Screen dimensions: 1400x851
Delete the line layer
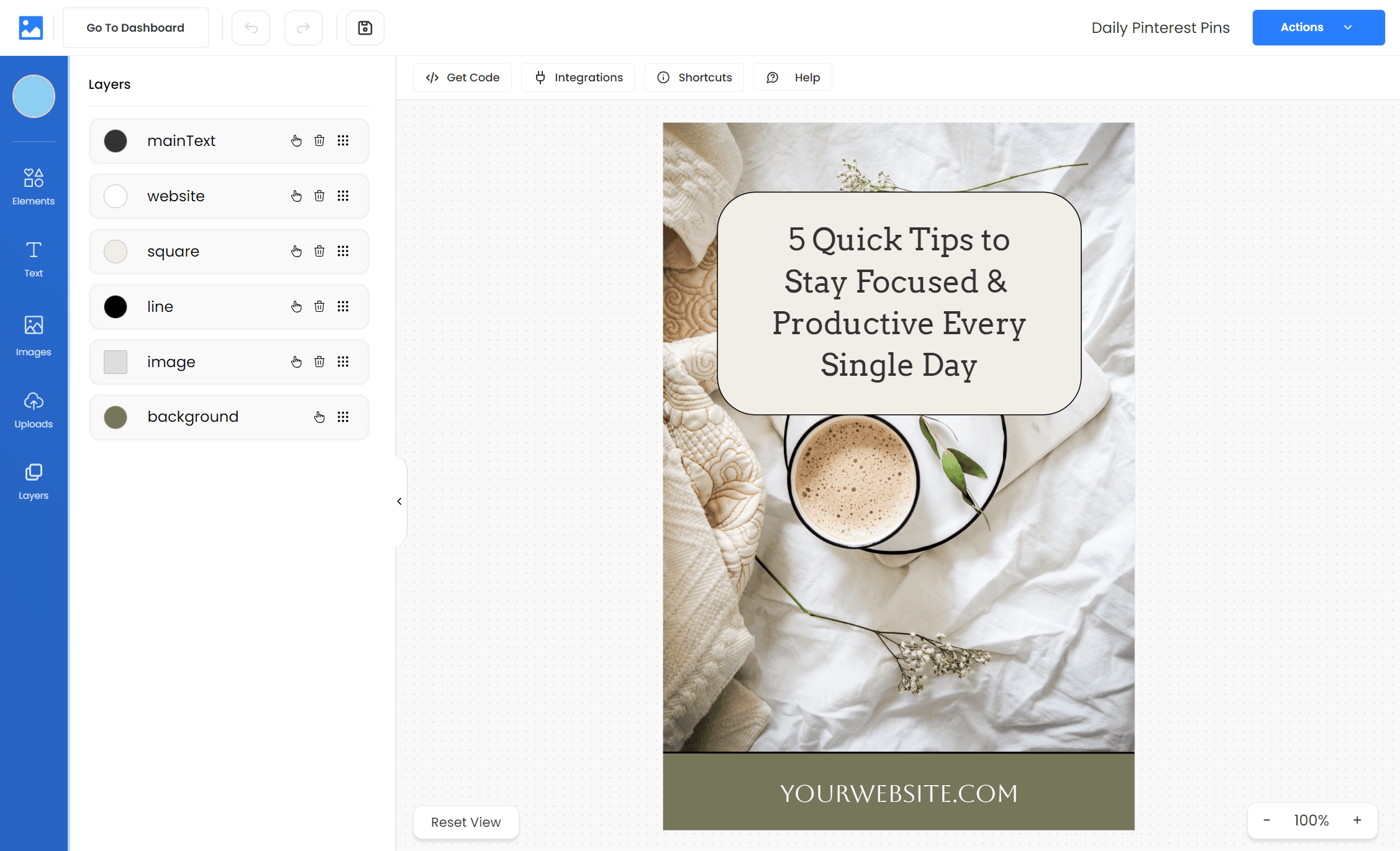click(318, 306)
